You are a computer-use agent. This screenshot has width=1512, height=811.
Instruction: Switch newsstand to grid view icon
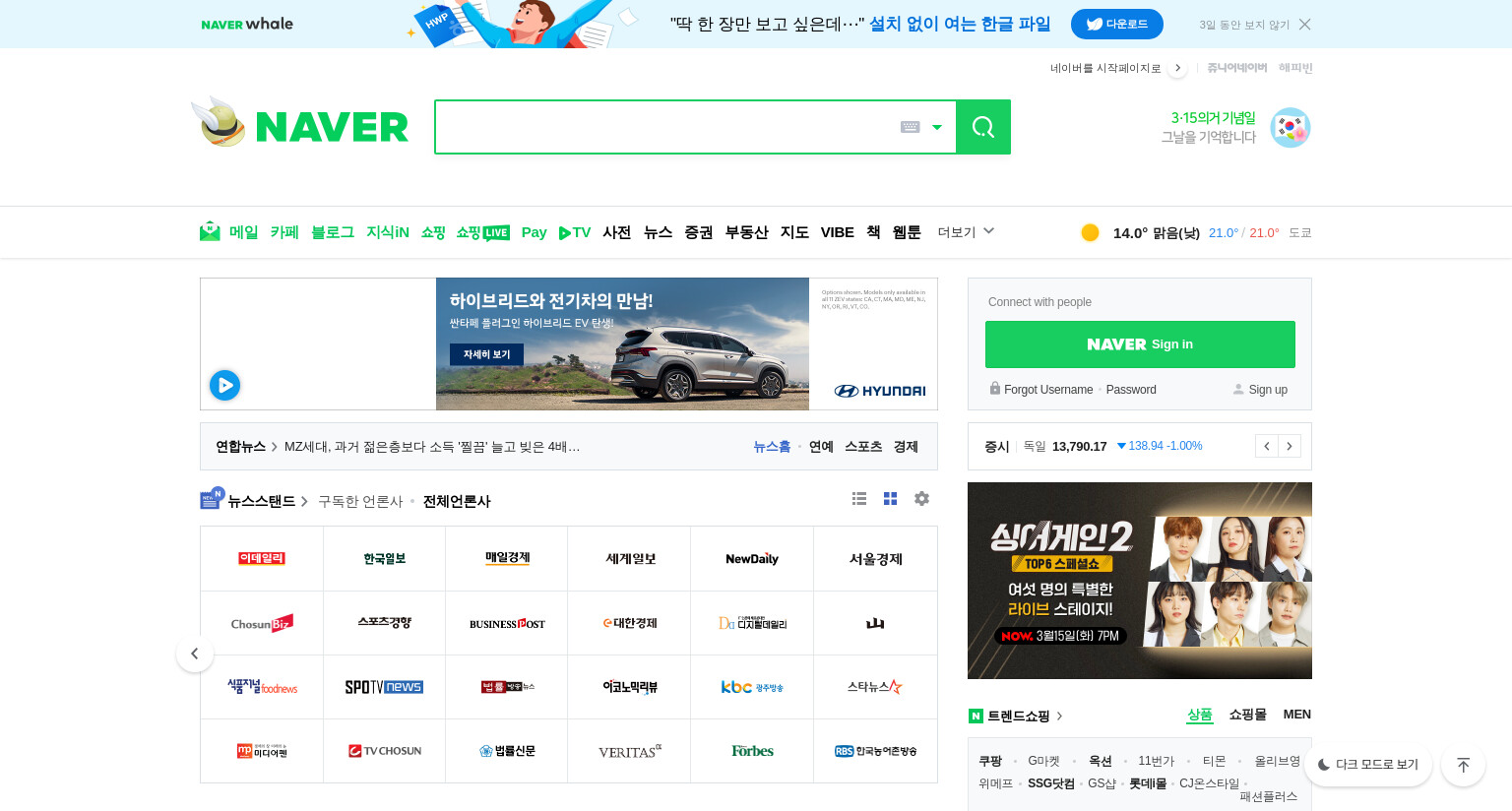coord(890,499)
